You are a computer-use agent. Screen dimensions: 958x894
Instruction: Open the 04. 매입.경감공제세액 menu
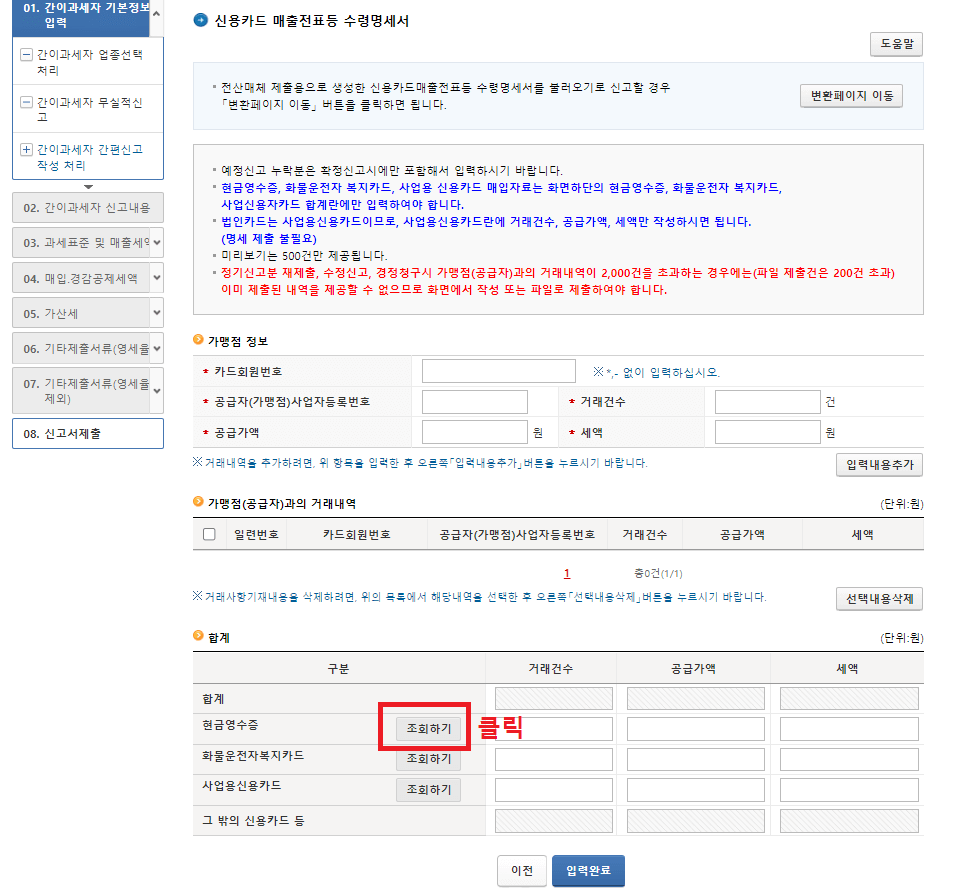tap(81, 278)
